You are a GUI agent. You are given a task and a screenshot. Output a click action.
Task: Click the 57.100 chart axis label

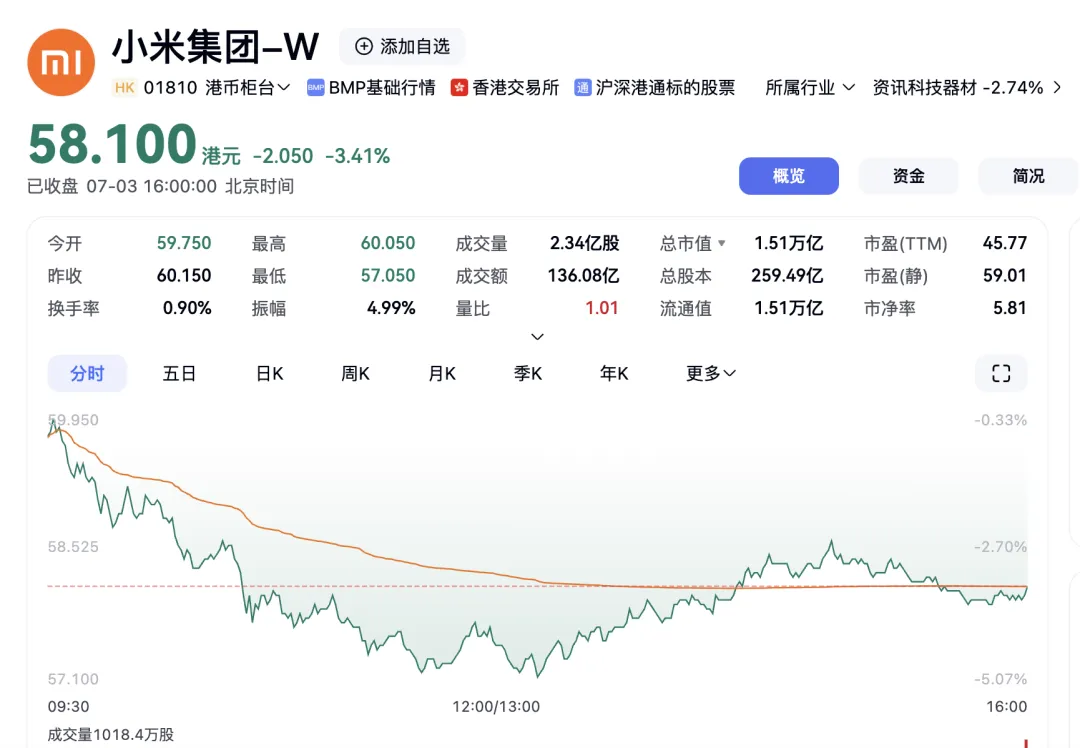click(x=73, y=679)
